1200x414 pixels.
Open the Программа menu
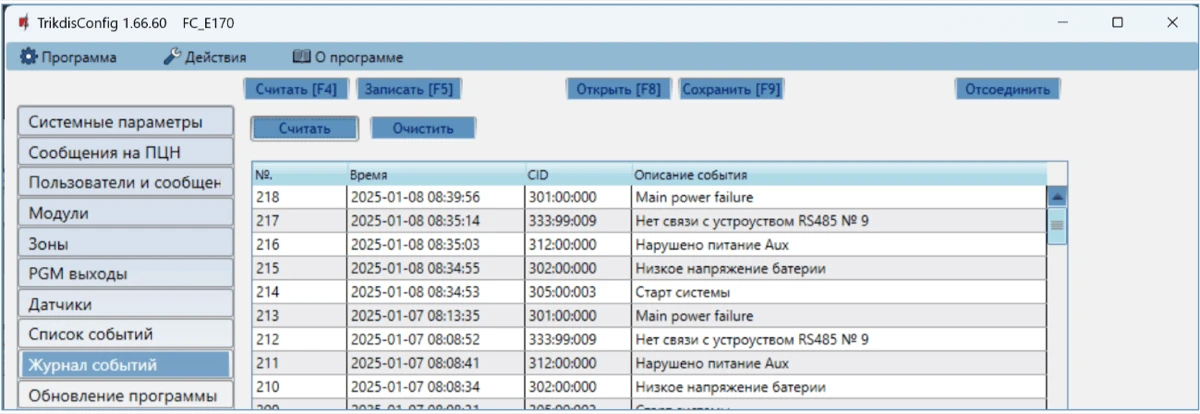pos(68,57)
